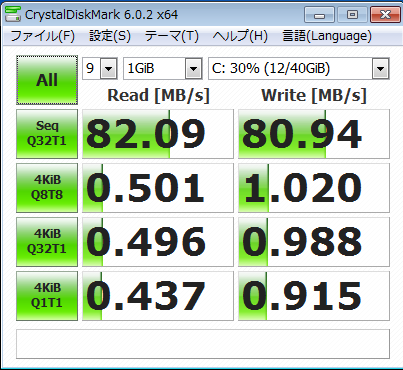Click the empty comment field at bottom

pos(203,344)
